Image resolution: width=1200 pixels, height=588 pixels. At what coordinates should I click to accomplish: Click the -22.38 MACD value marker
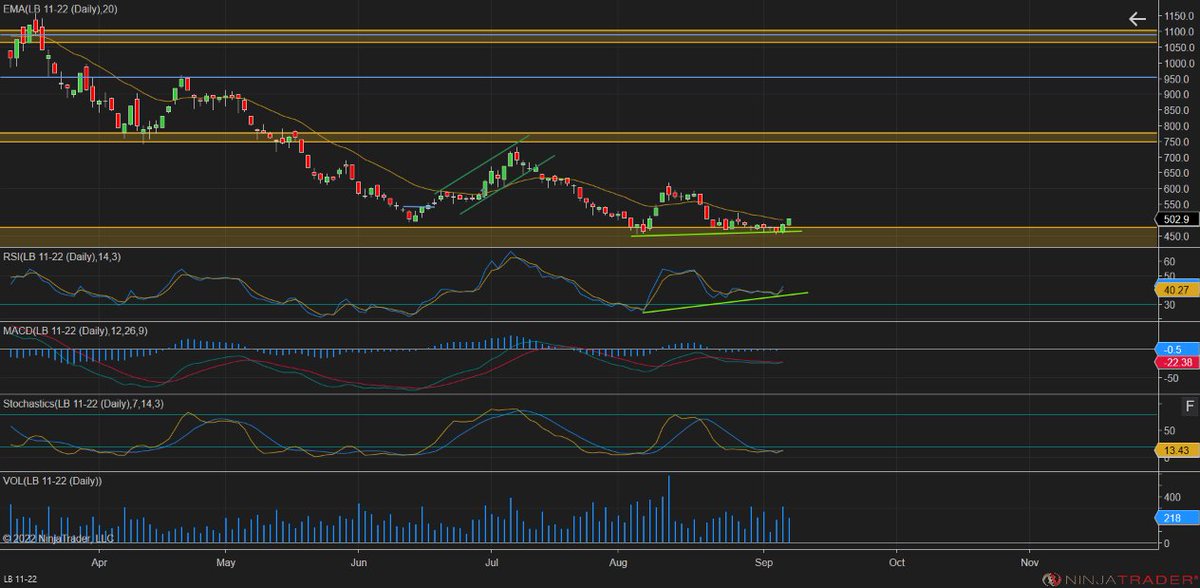click(1177, 362)
